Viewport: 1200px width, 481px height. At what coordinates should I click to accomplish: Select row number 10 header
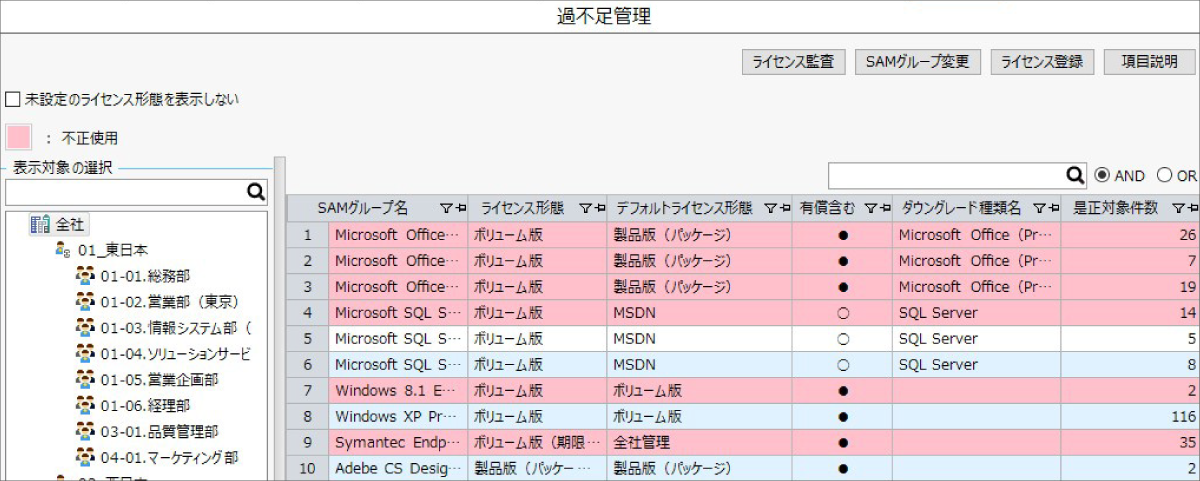(308, 468)
